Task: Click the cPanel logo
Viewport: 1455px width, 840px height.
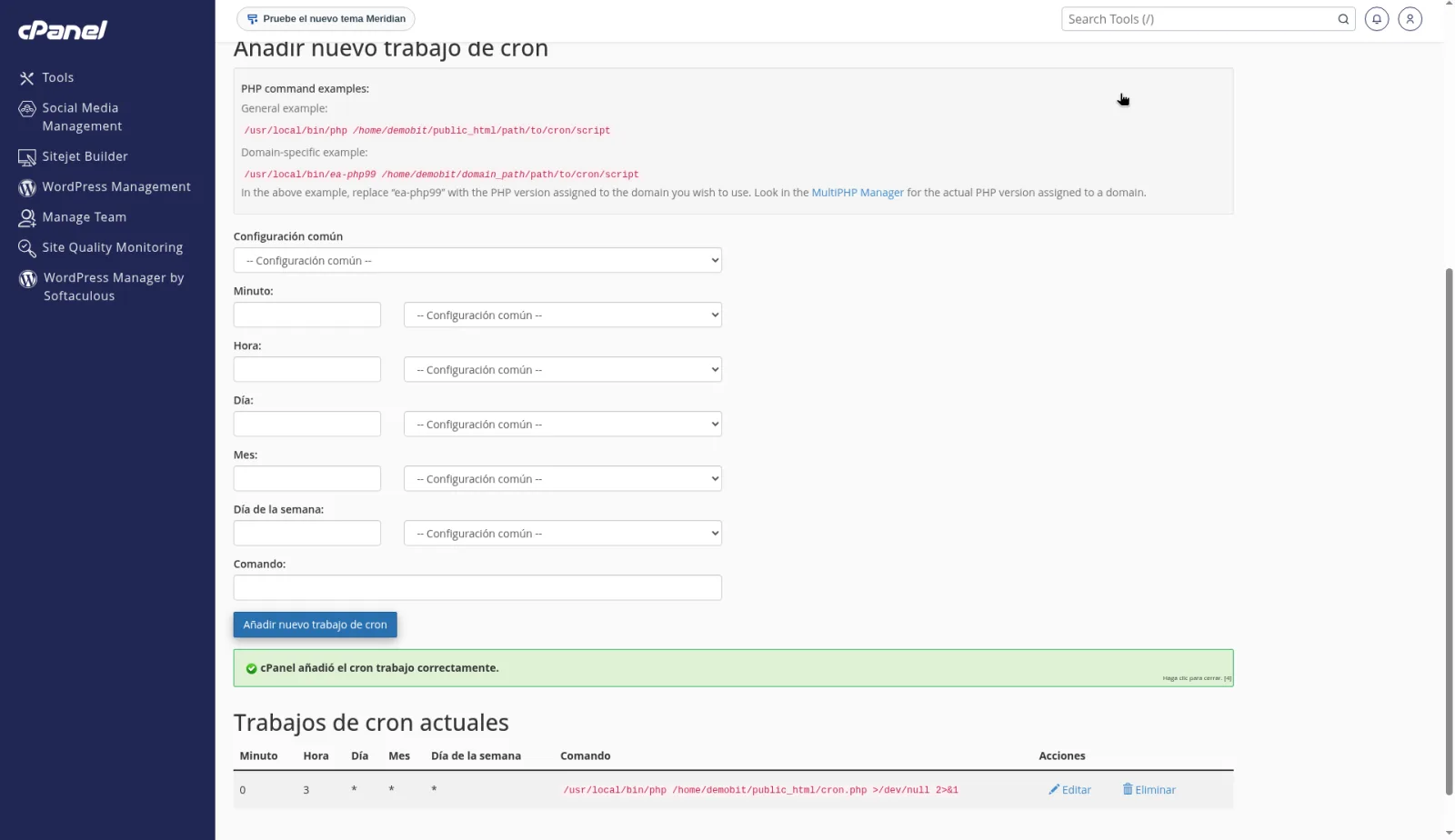Action: [63, 30]
